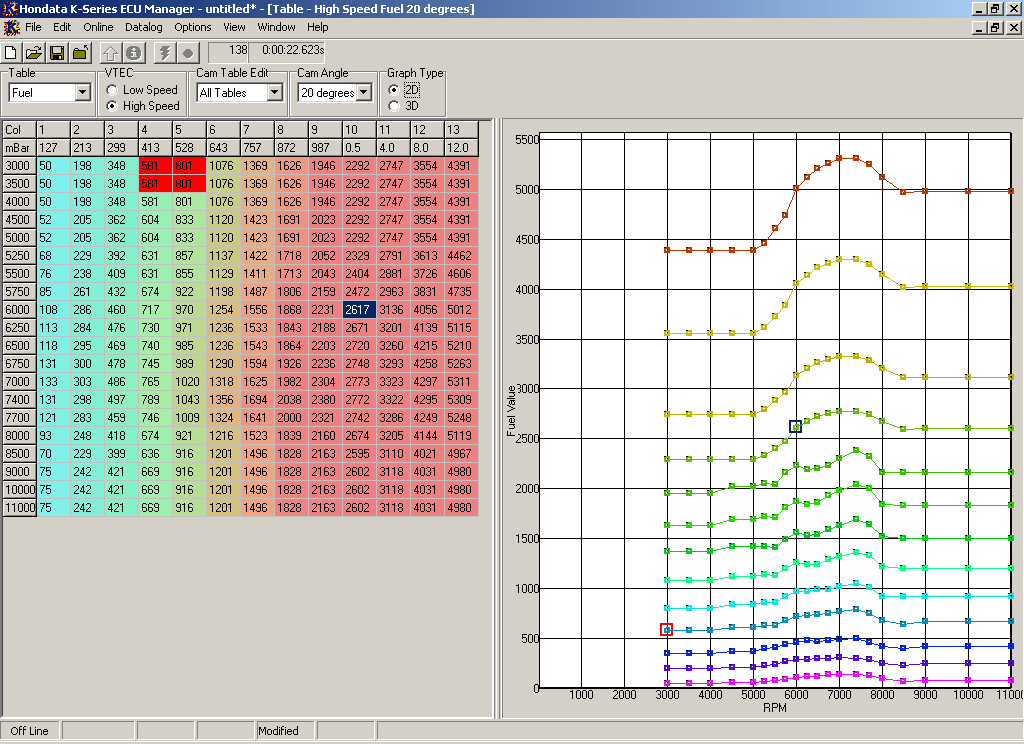Click the document icon beside File menu

tap(11, 27)
